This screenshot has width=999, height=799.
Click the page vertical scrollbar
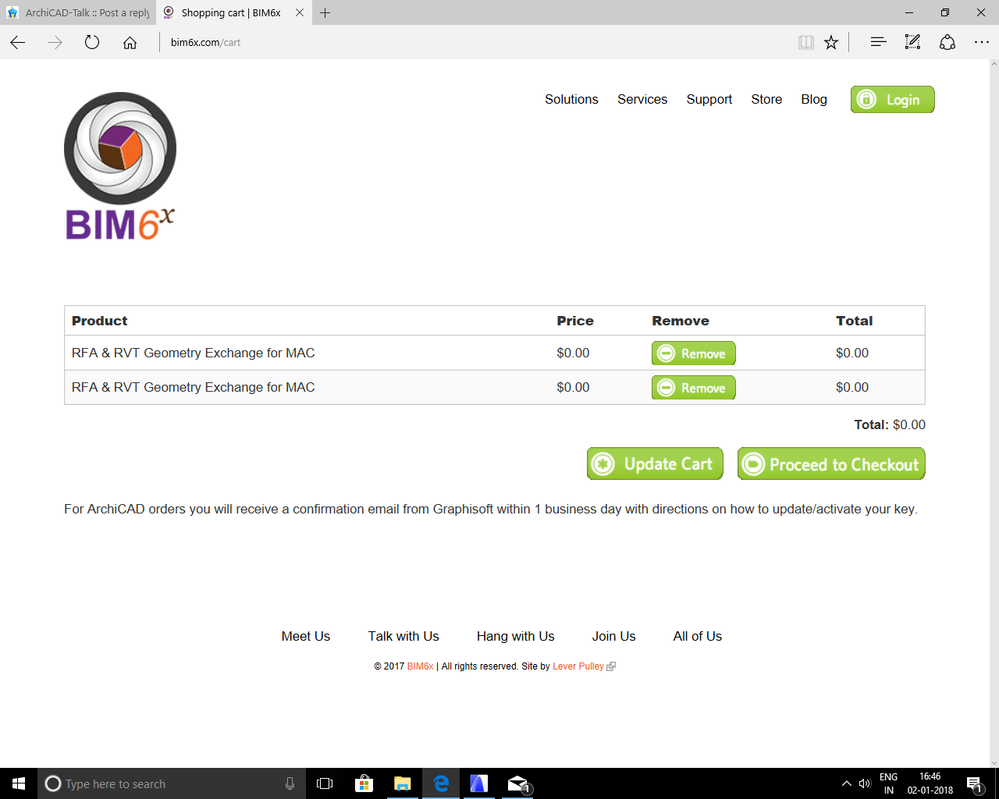pyautogui.click(x=993, y=414)
